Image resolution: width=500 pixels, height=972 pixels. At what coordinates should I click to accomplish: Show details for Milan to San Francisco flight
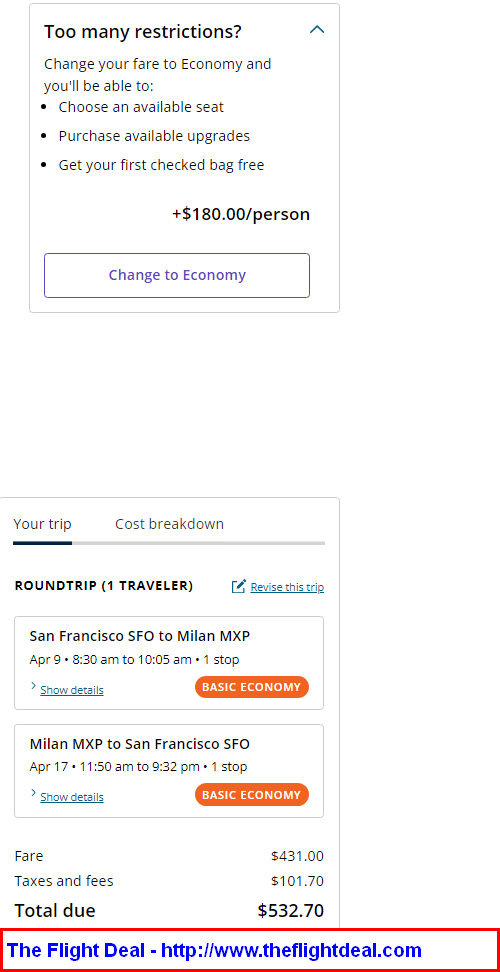coord(72,797)
